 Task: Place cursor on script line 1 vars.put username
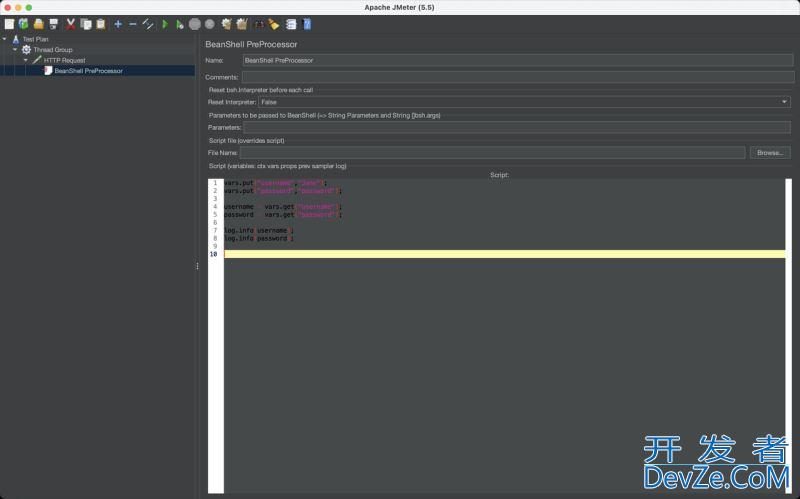[x=275, y=183]
